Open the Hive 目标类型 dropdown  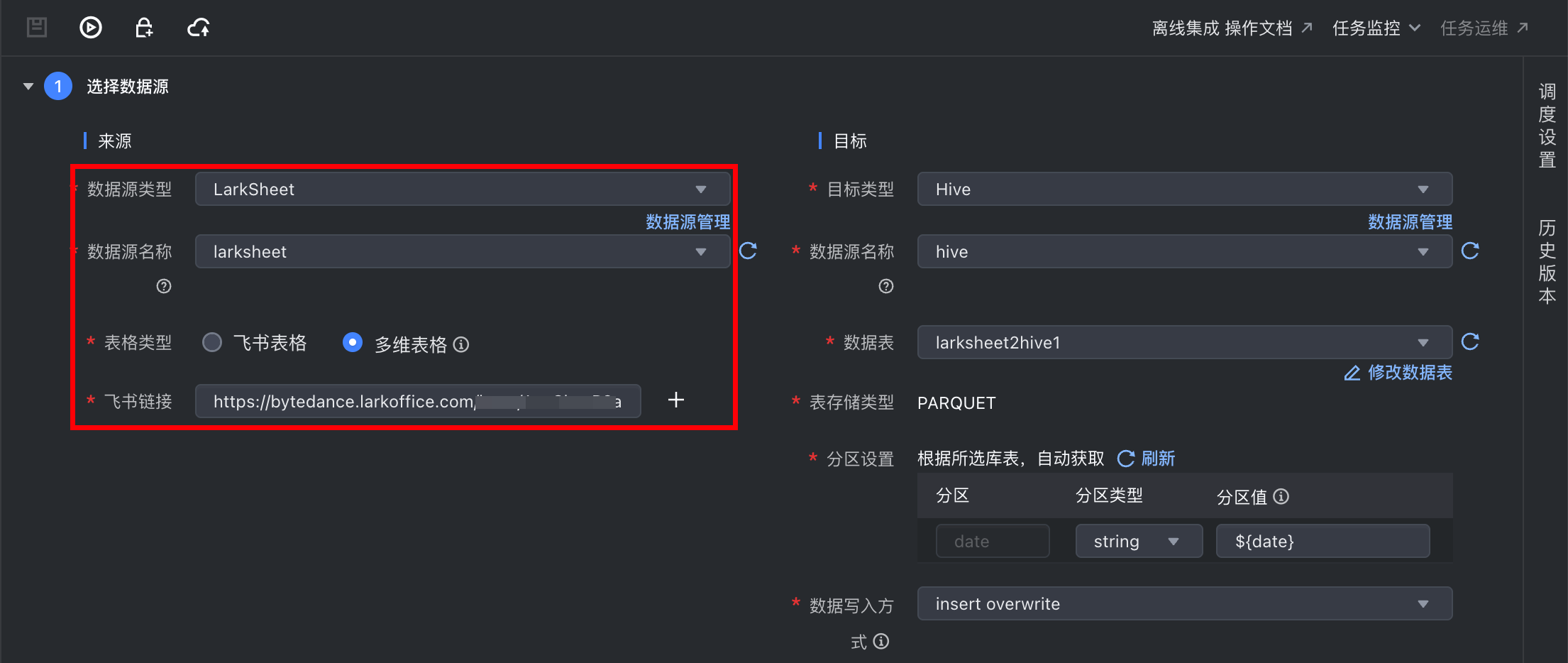(1184, 190)
